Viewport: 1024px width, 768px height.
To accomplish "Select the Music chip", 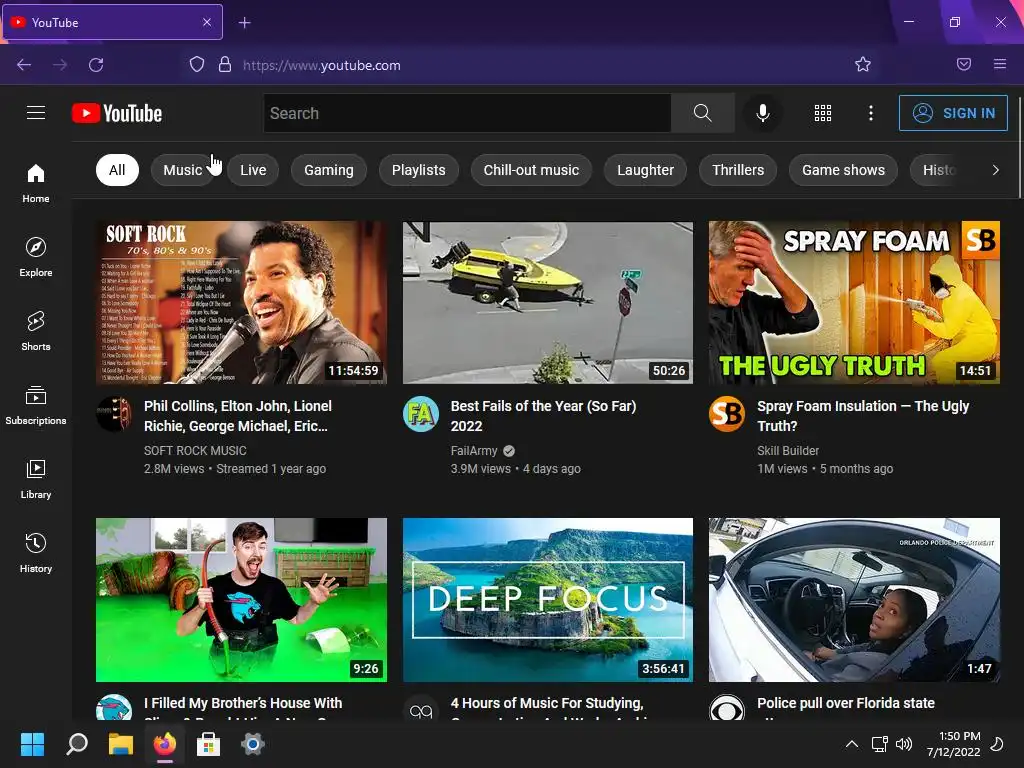I will [183, 170].
